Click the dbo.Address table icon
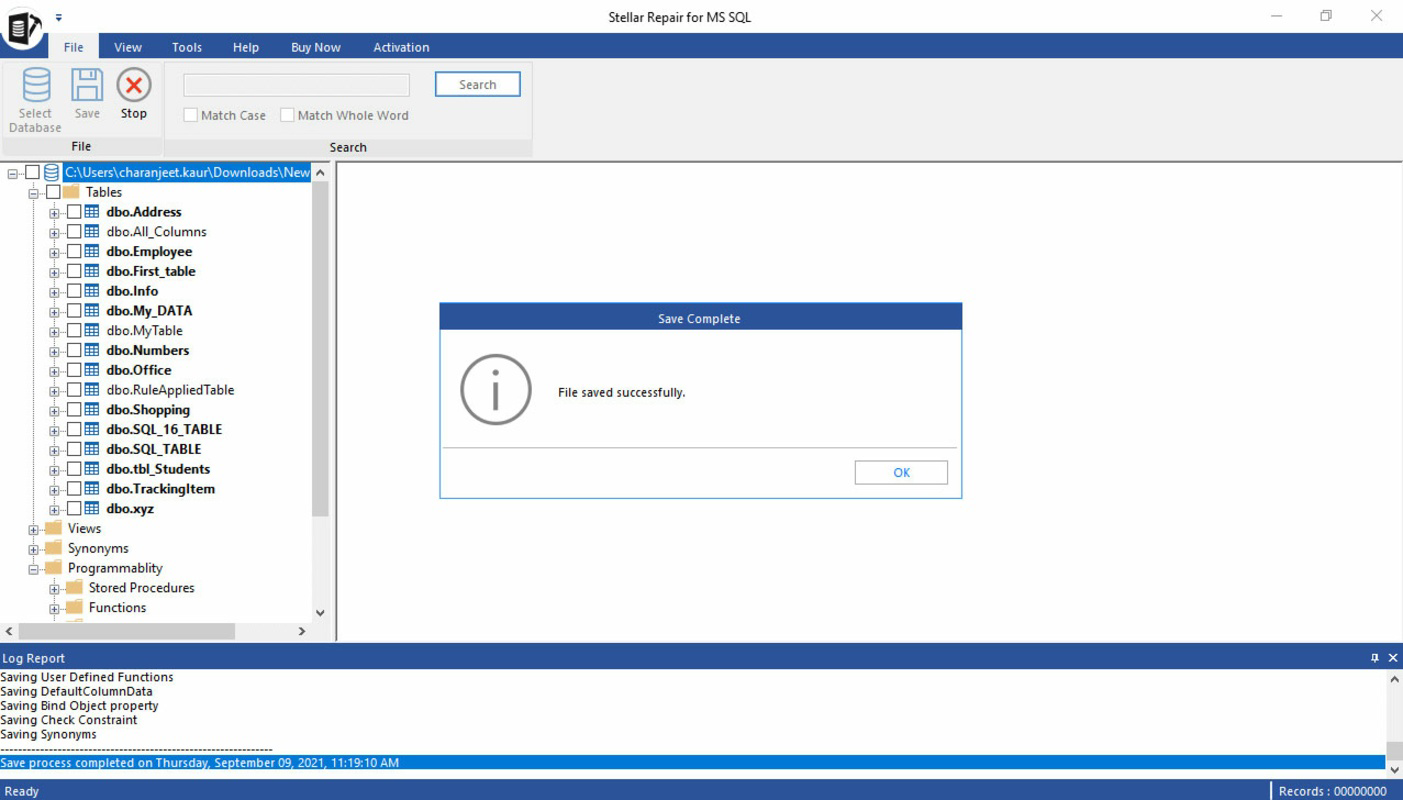The image size is (1403, 800). click(90, 211)
